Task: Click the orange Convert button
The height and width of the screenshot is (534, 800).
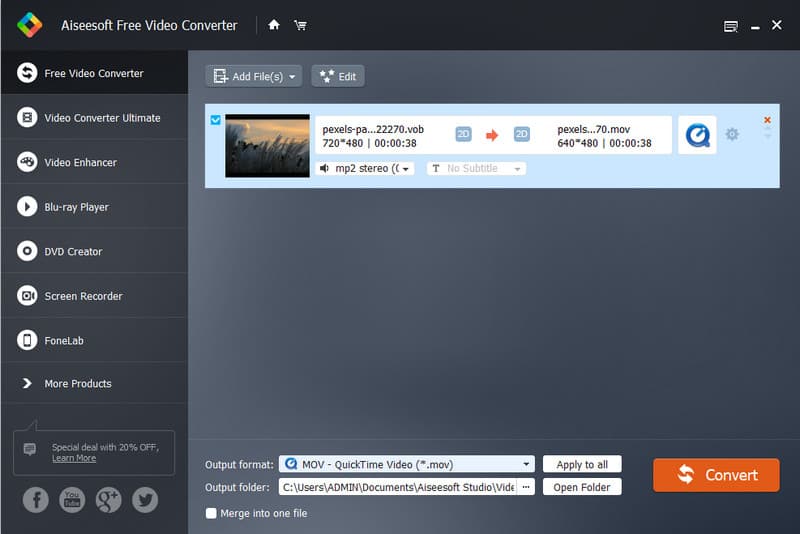Action: (x=716, y=475)
